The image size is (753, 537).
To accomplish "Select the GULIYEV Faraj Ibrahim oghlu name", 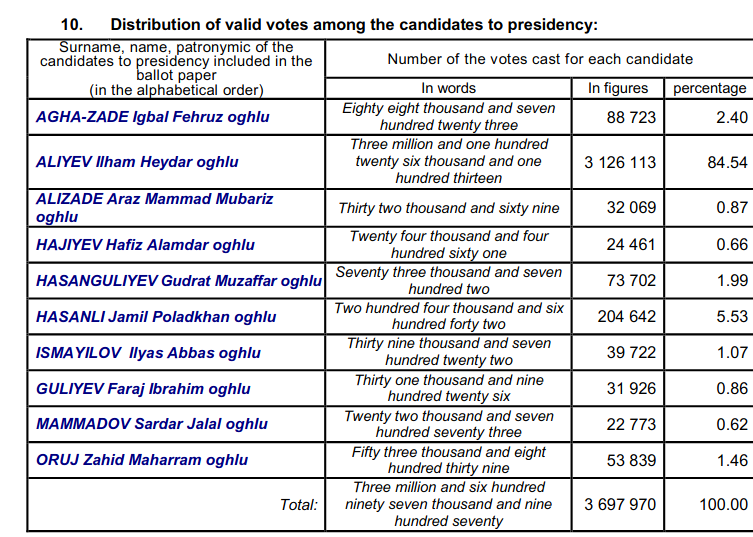I will (x=143, y=389).
